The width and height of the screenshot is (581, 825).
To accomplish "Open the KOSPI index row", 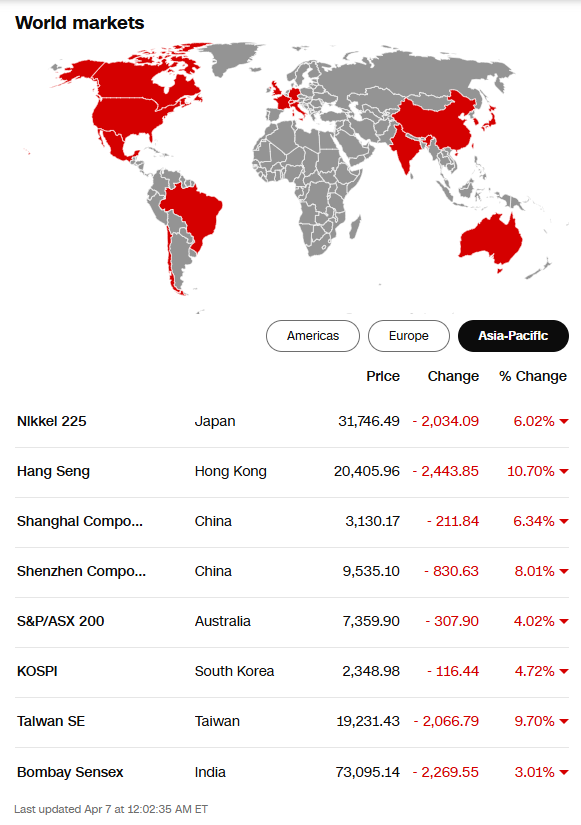I will 292,671.
